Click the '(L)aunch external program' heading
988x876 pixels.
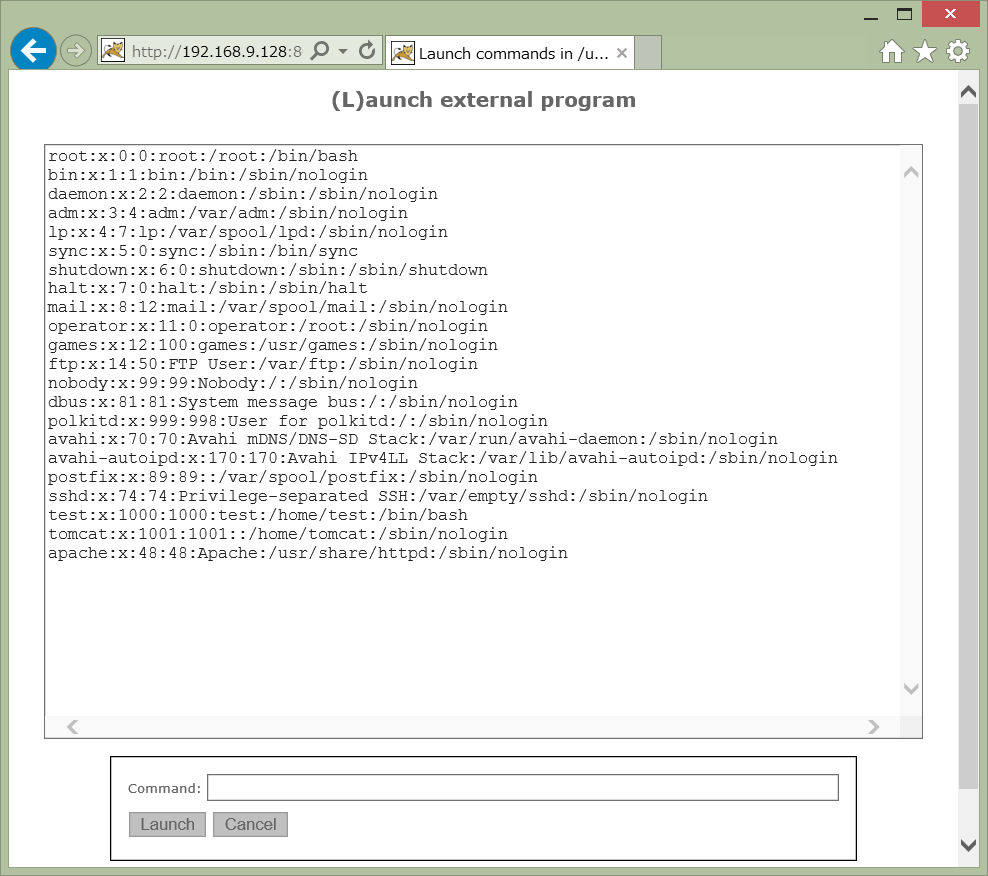(x=484, y=100)
